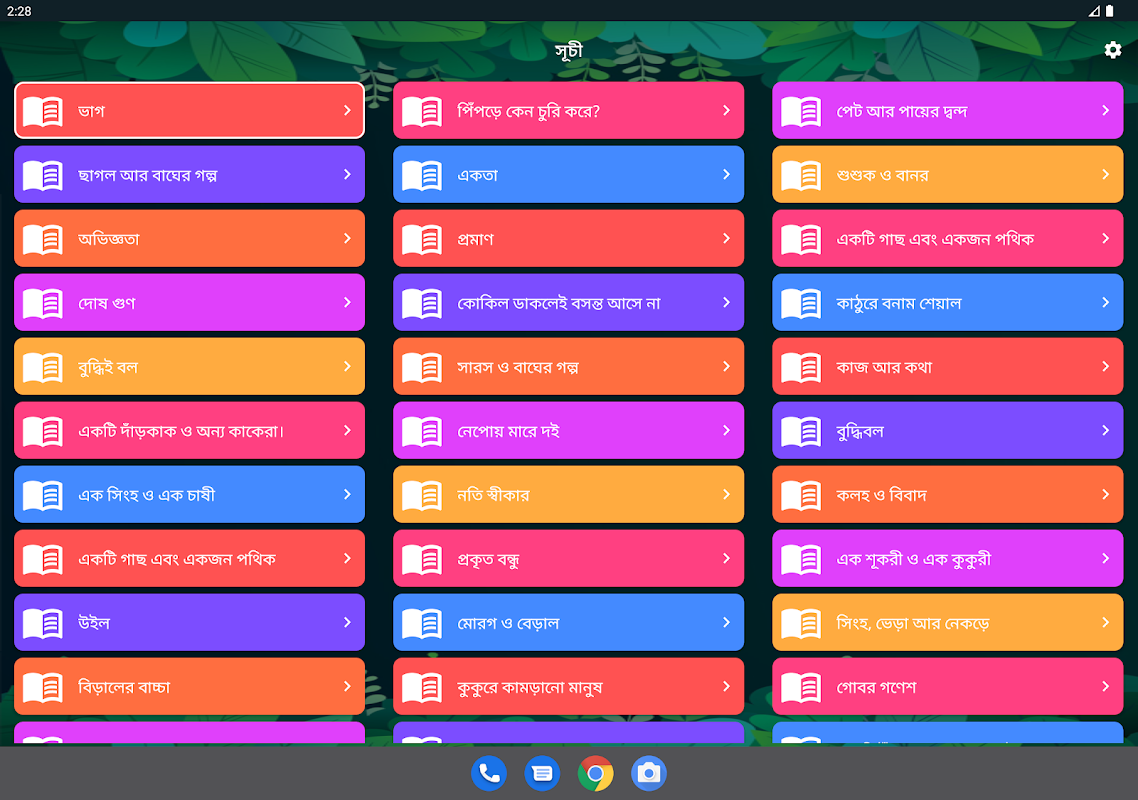The image size is (1138, 800).
Task: Open the Camera app in the dock
Action: click(649, 774)
